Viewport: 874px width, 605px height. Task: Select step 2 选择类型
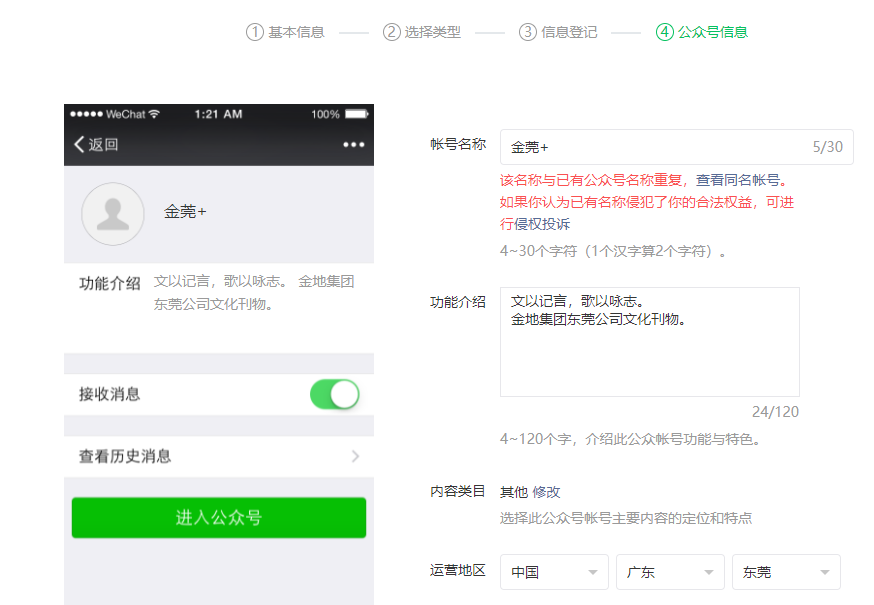click(x=422, y=32)
